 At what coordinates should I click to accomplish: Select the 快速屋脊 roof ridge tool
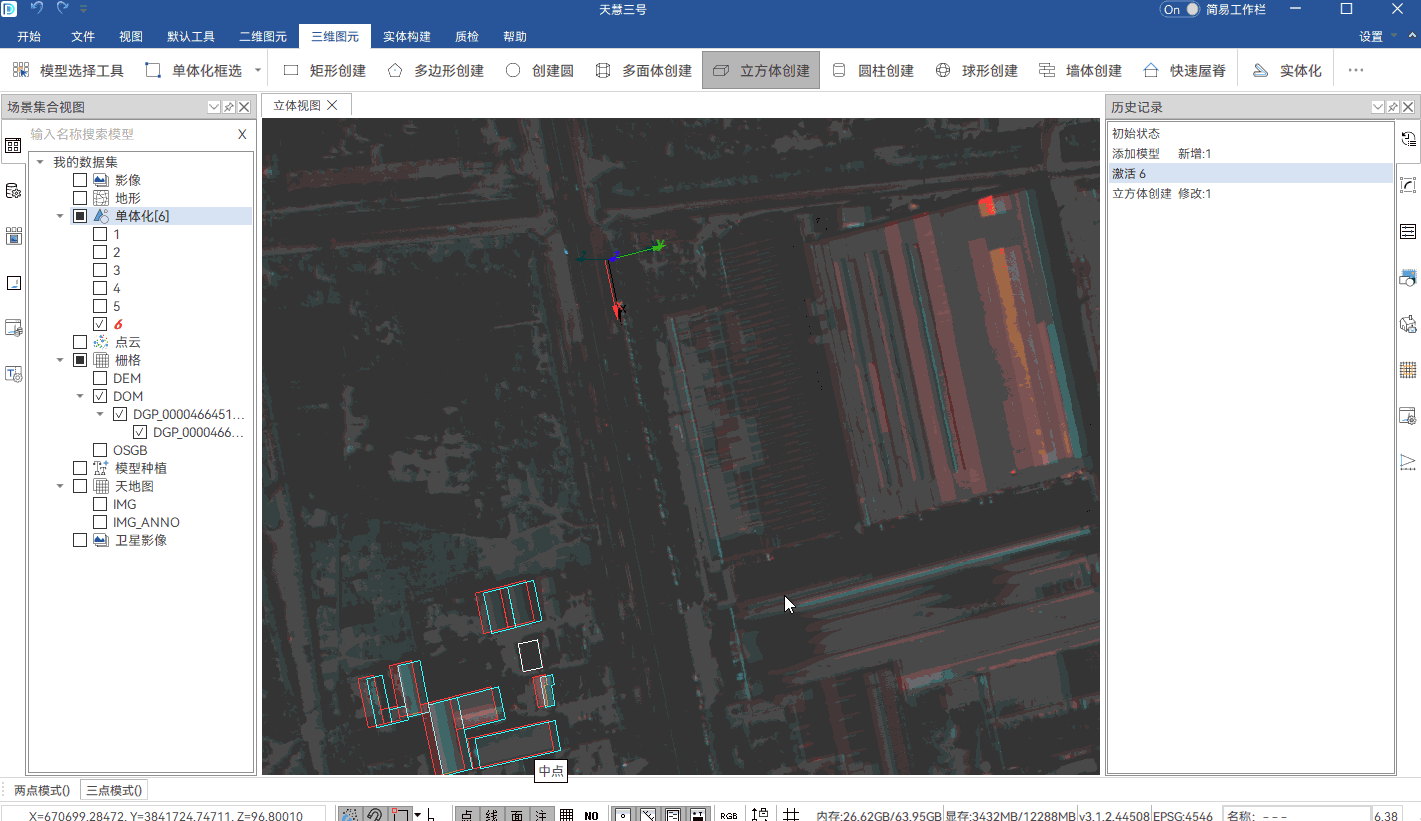coord(1185,71)
